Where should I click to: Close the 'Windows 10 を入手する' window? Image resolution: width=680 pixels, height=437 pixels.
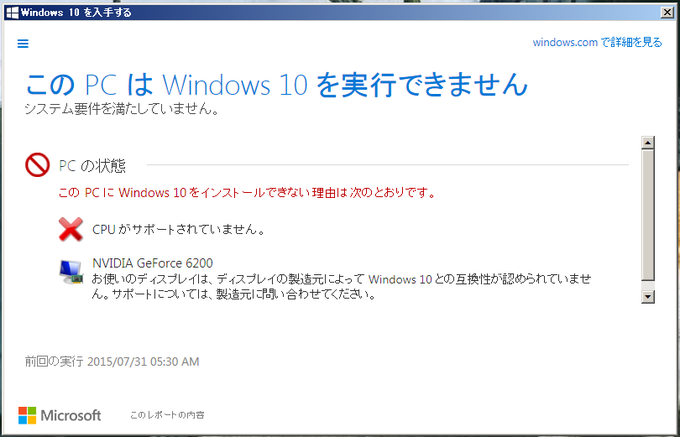click(x=667, y=13)
